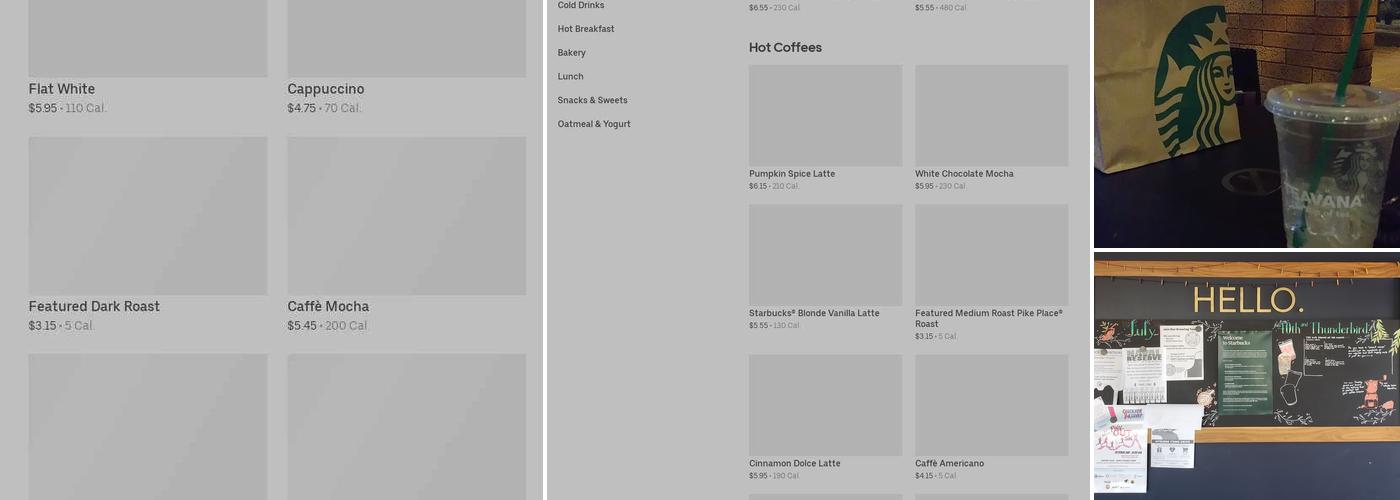Open the Featured Dark Roast image placeholder
1400x500 pixels.
click(148, 216)
